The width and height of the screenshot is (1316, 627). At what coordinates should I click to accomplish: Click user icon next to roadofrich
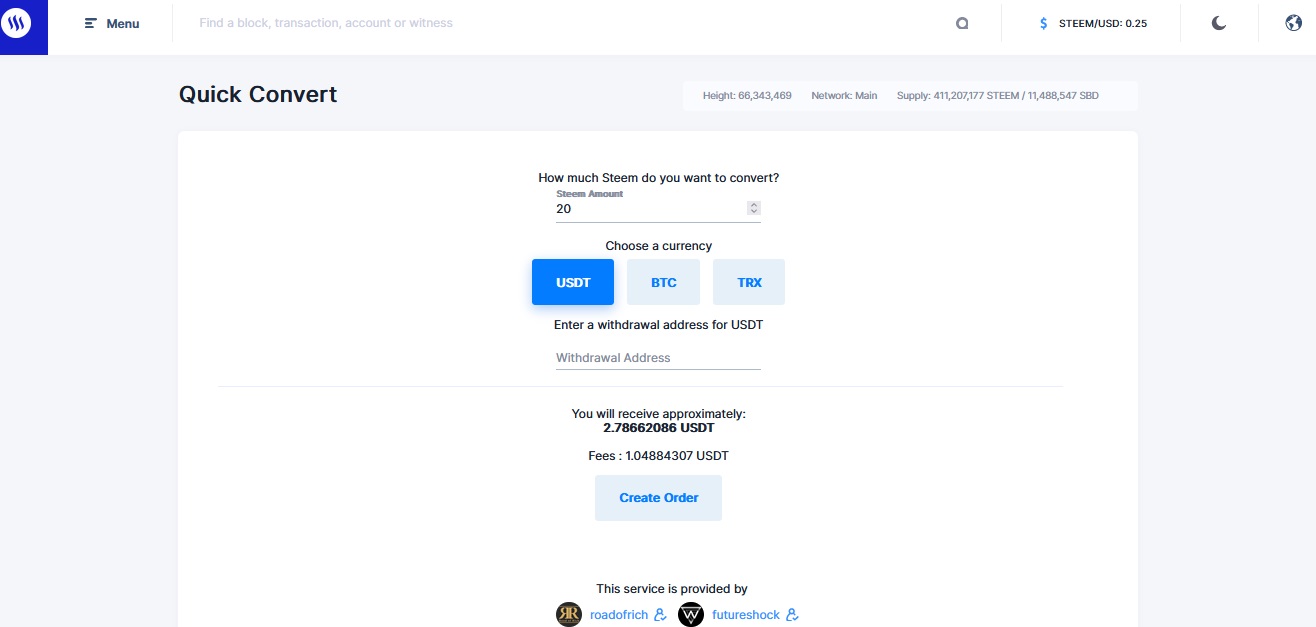tap(660, 614)
